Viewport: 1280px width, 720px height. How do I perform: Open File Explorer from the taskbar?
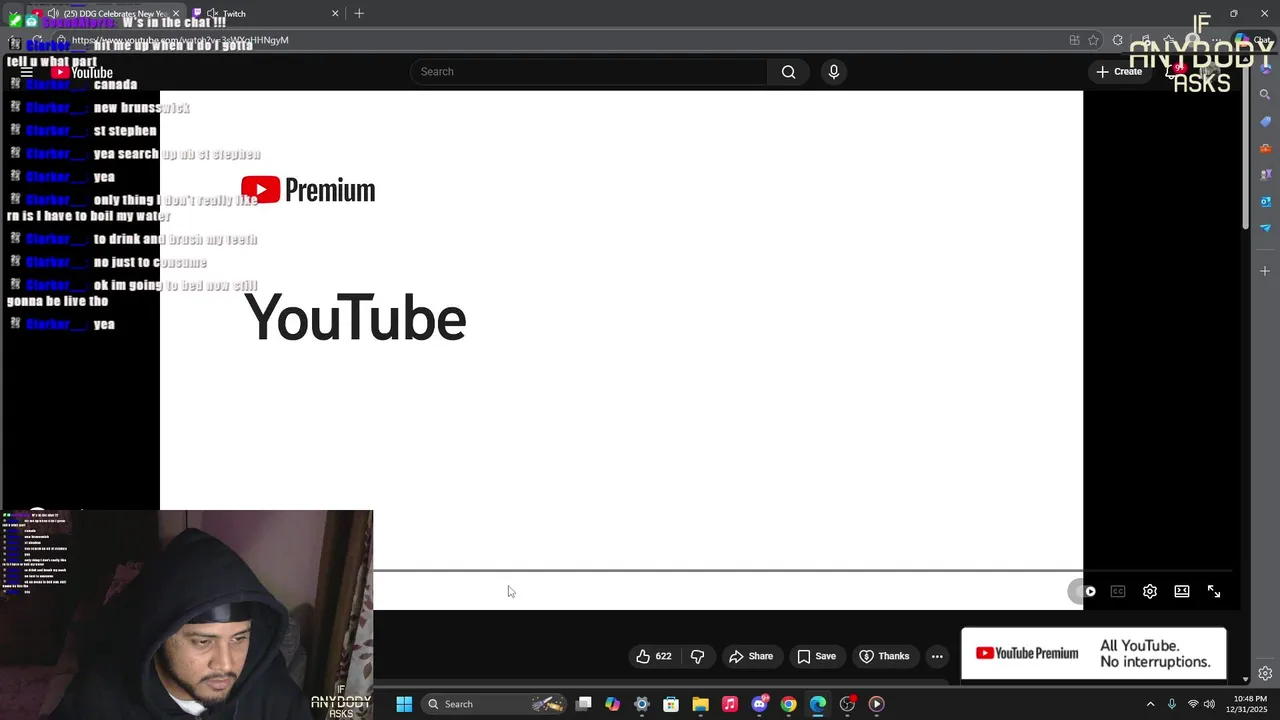tap(700, 704)
